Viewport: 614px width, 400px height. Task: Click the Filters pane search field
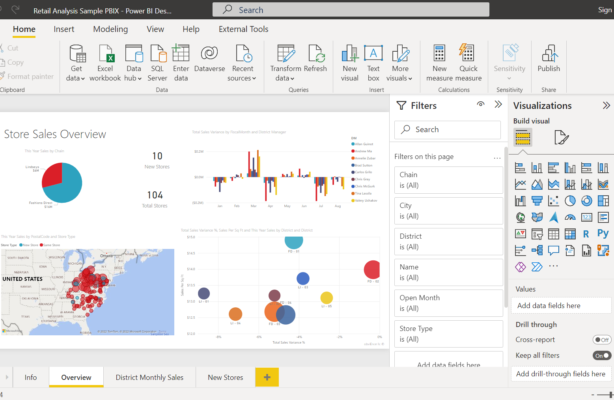(x=447, y=129)
